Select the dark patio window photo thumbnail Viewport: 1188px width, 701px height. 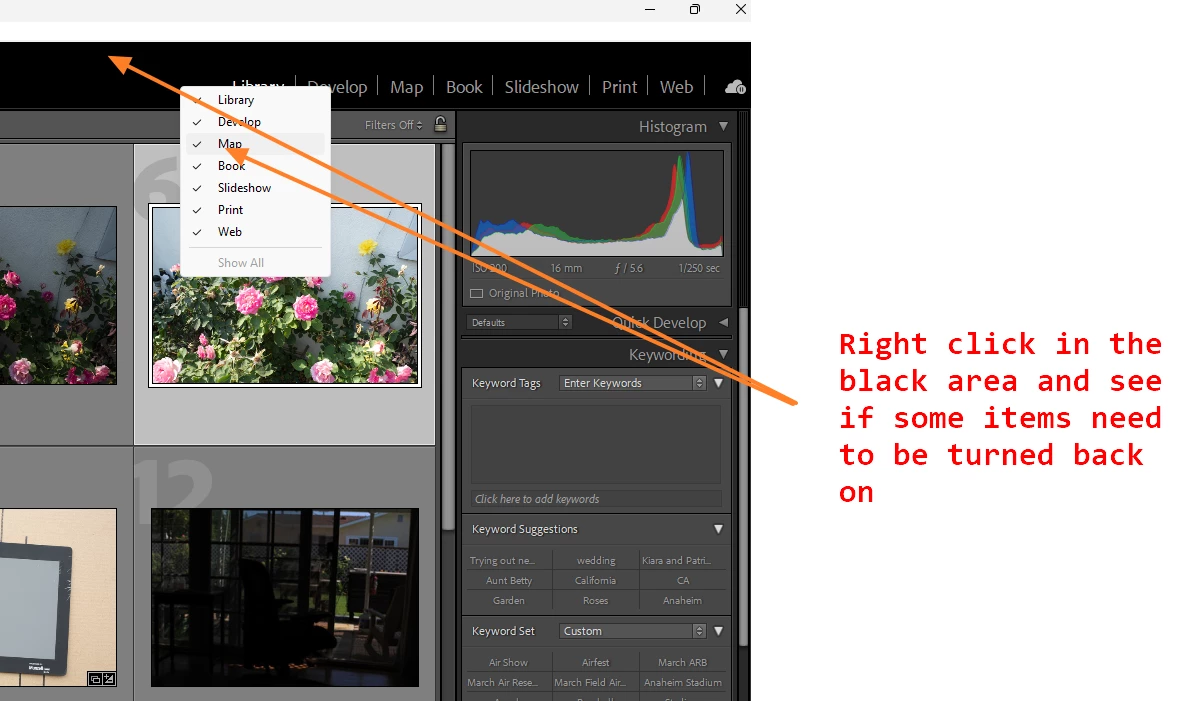(x=285, y=598)
